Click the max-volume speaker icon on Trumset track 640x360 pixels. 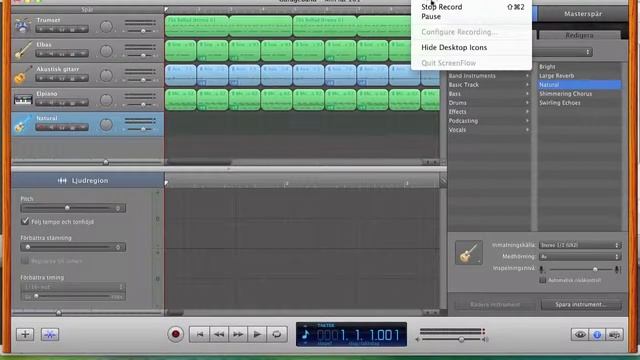pyautogui.click(x=155, y=31)
